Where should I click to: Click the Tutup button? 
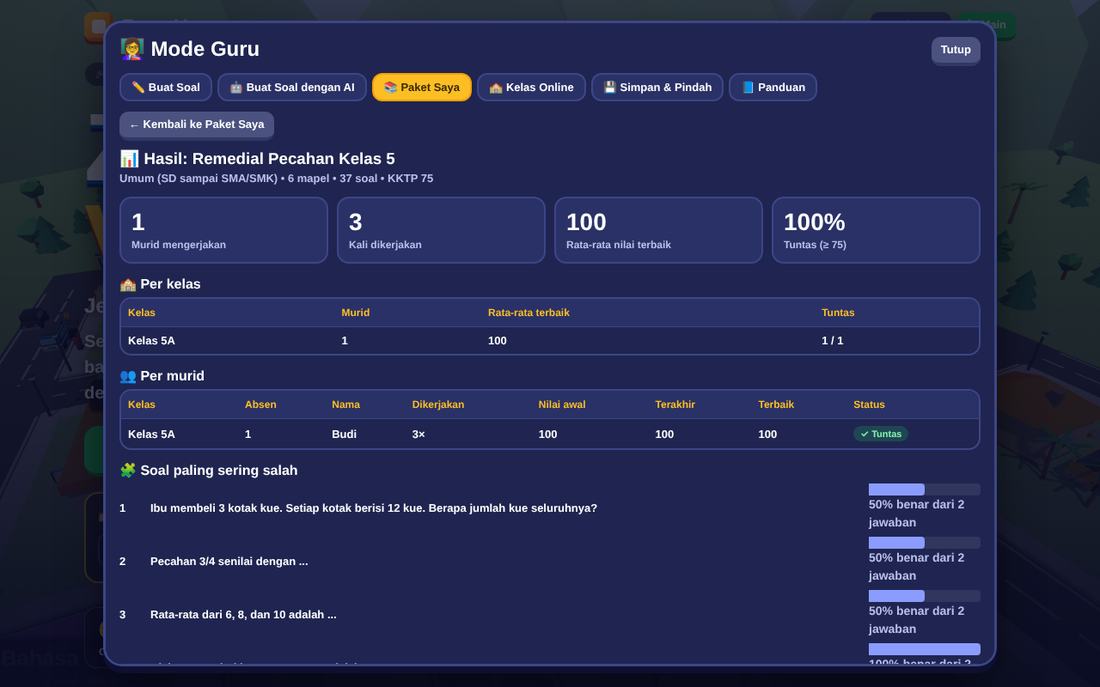click(955, 50)
